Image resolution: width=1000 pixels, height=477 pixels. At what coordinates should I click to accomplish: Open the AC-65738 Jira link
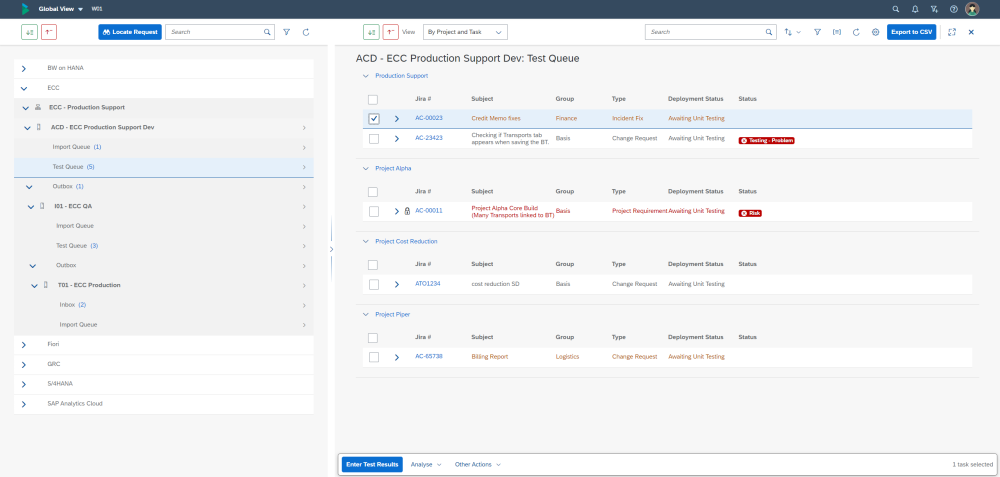429,357
